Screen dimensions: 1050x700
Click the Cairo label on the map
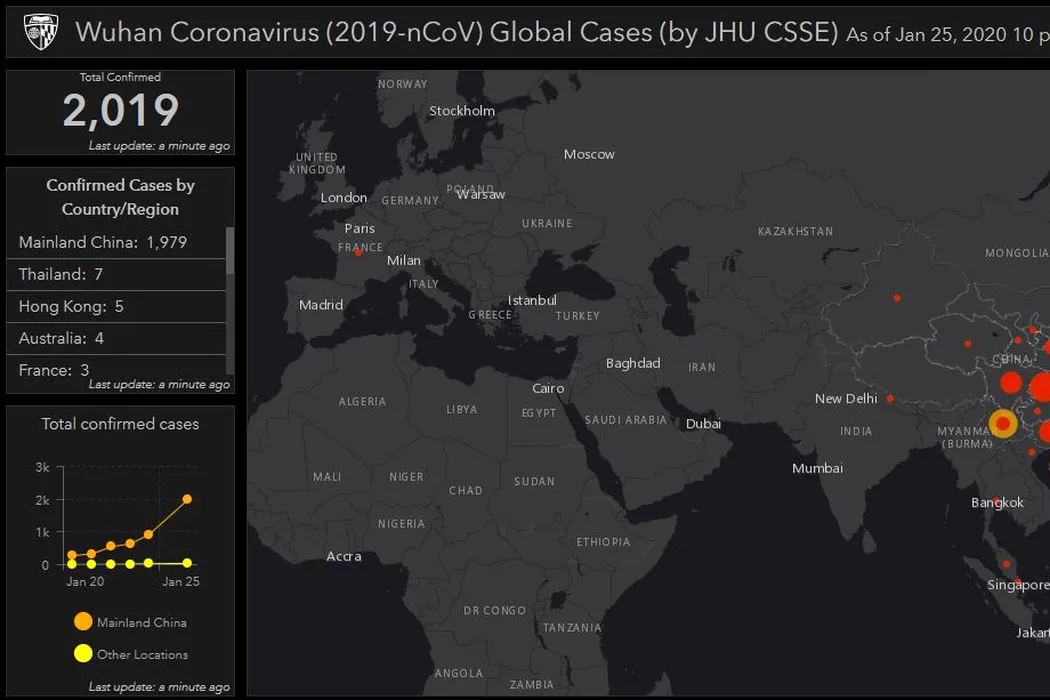coord(548,389)
